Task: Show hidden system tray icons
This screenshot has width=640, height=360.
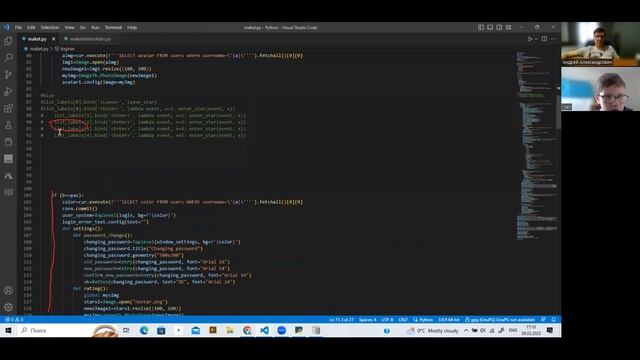Action: pyautogui.click(x=466, y=331)
